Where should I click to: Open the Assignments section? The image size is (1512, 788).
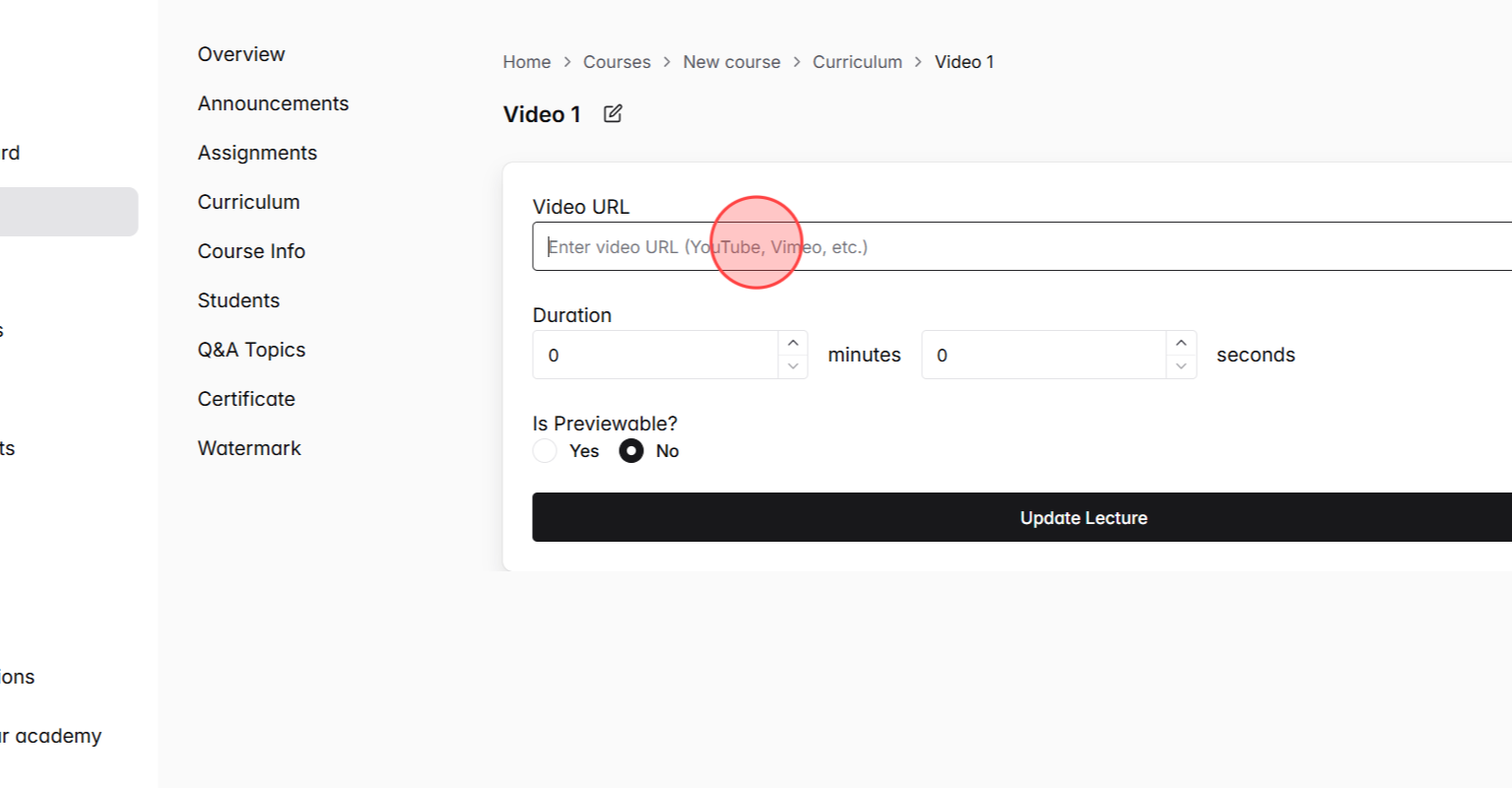[x=257, y=152]
